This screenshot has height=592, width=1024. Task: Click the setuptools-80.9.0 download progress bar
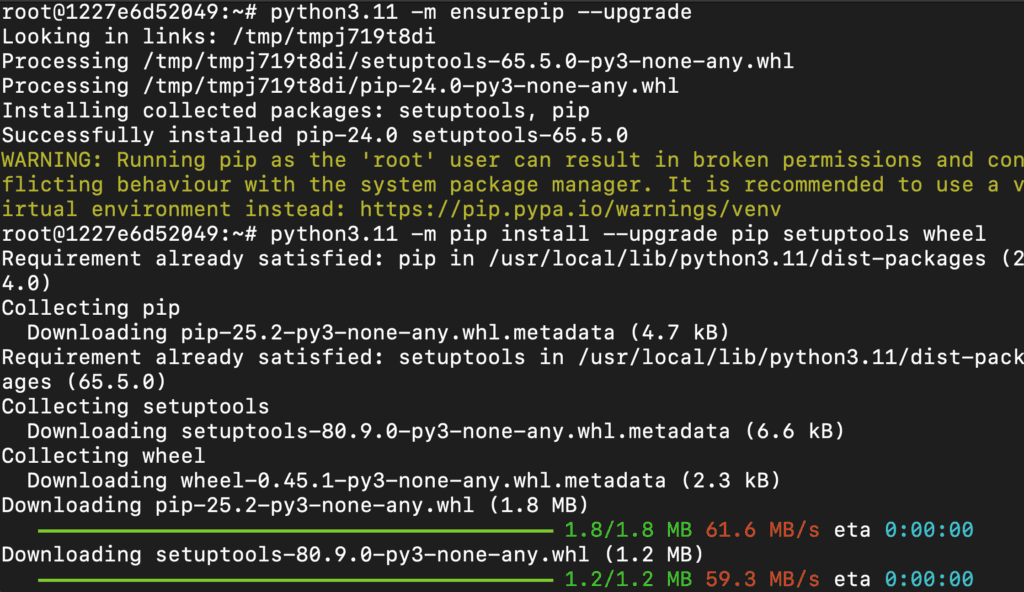pos(295,579)
